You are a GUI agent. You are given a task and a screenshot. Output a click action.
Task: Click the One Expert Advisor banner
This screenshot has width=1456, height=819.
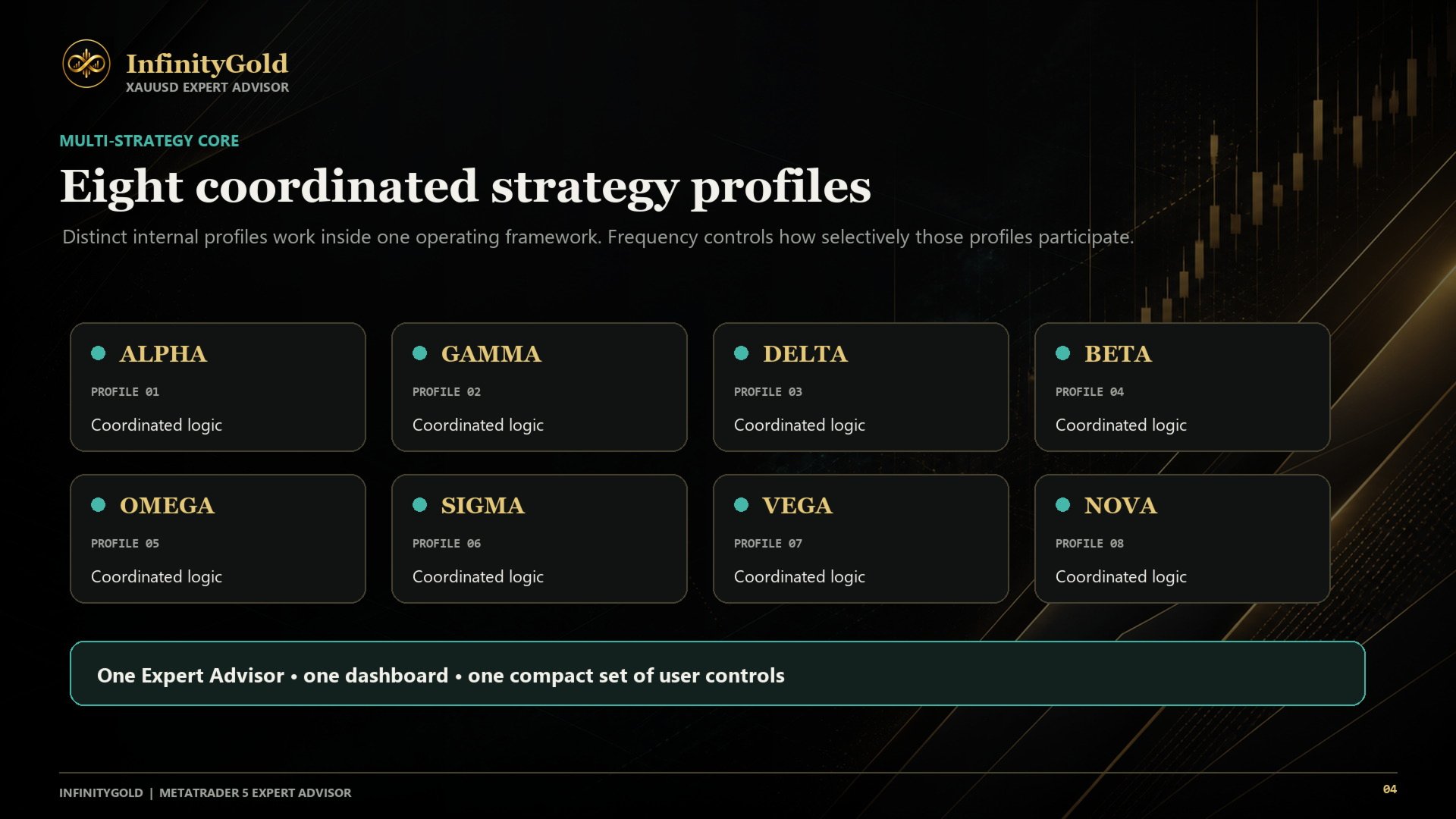[x=717, y=673]
